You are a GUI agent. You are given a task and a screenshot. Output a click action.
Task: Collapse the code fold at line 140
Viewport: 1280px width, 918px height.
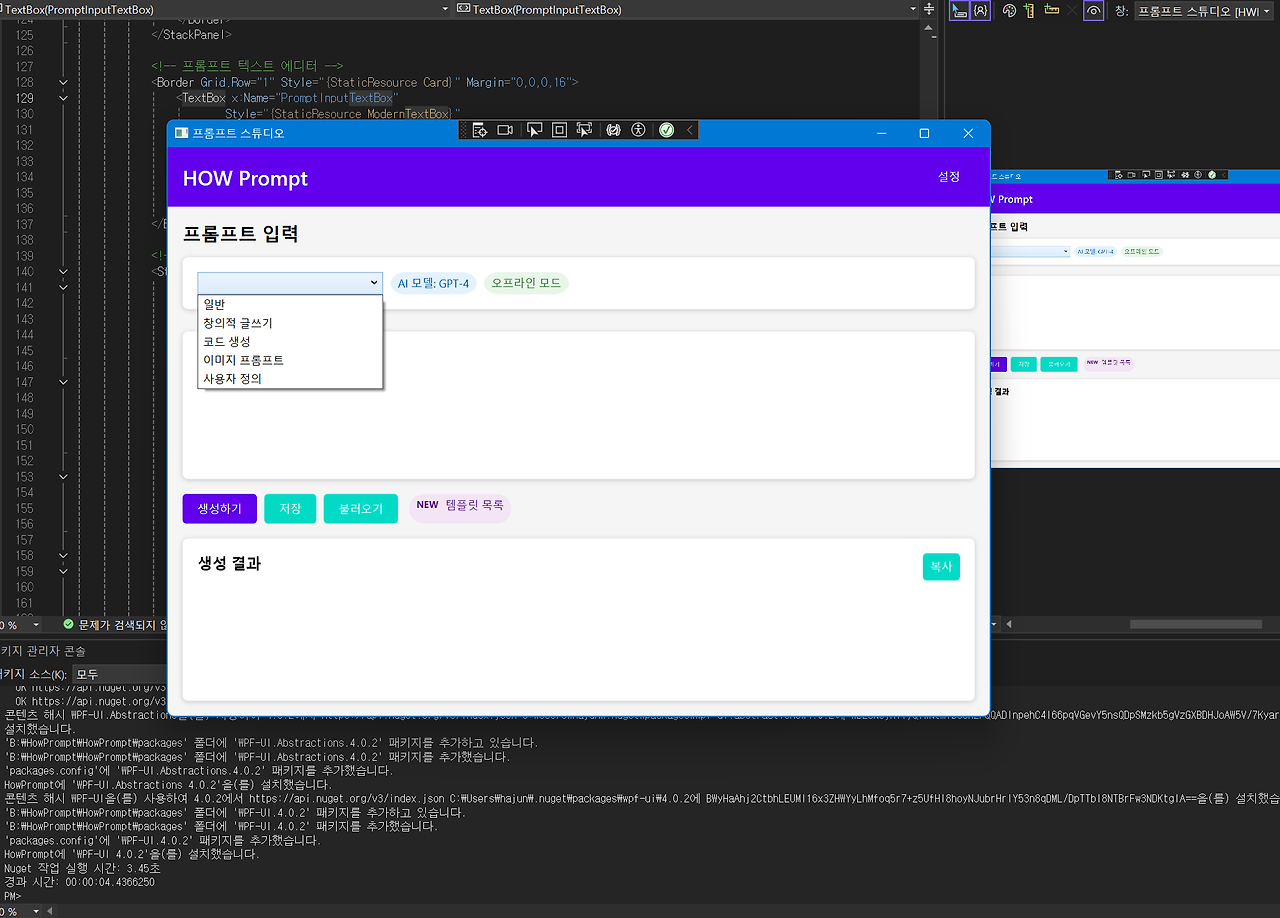coord(63,271)
